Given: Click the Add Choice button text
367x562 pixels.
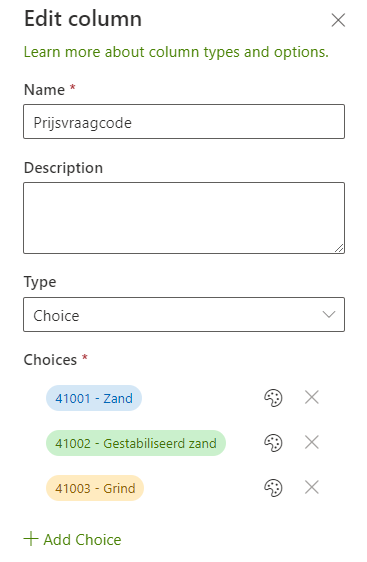Looking at the screenshot, I should (x=82, y=539).
